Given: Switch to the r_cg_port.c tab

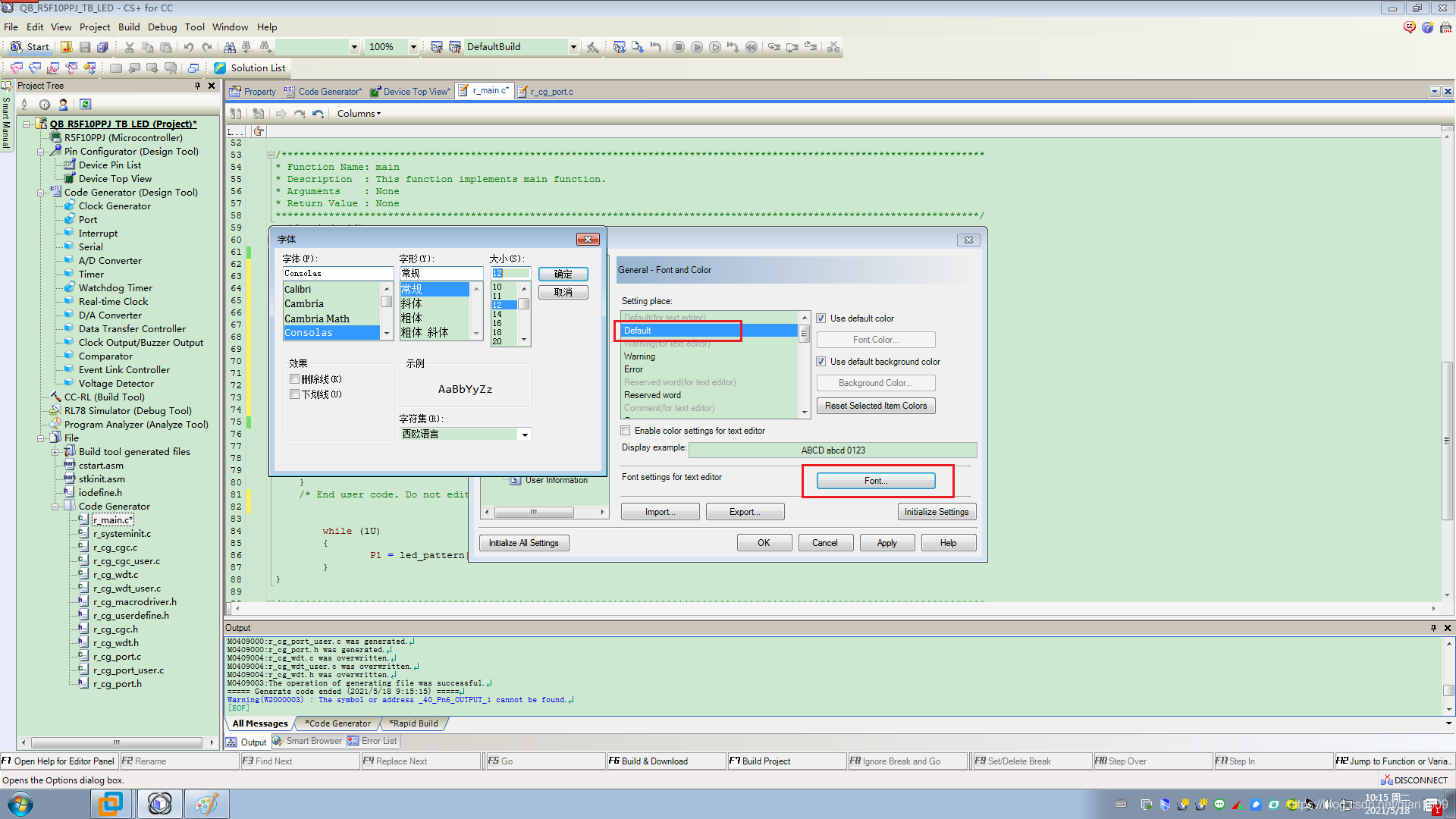Looking at the screenshot, I should tap(551, 92).
